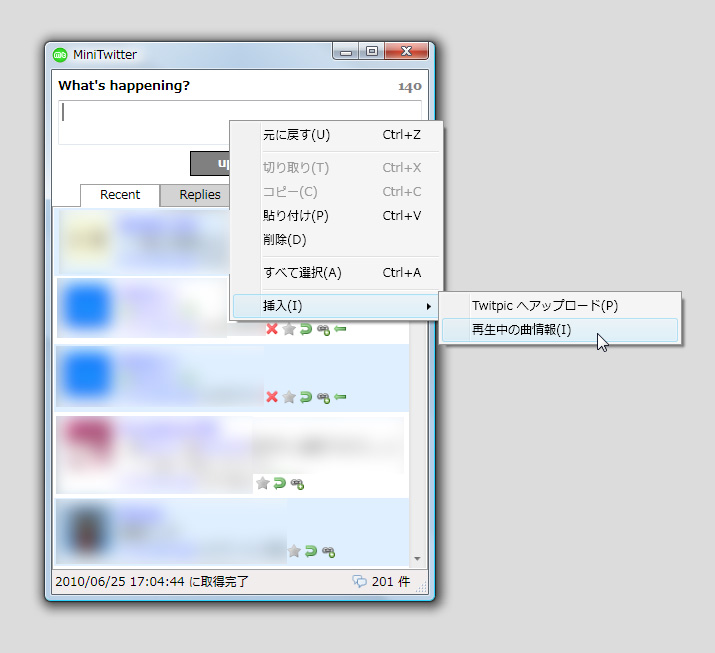This screenshot has width=715, height=653.
Task: Close the MiniTwitter window
Action: pyautogui.click(x=406, y=51)
